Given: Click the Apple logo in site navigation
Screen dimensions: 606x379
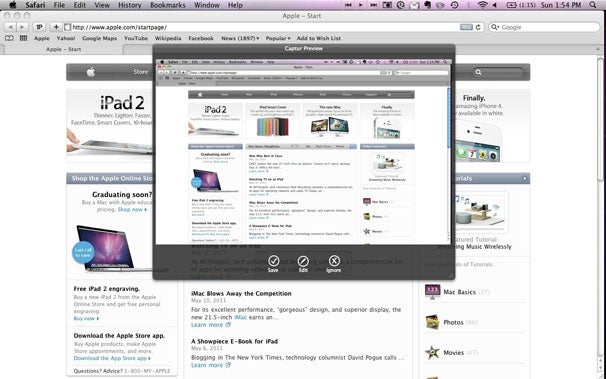Looking at the screenshot, I should click(x=91, y=72).
